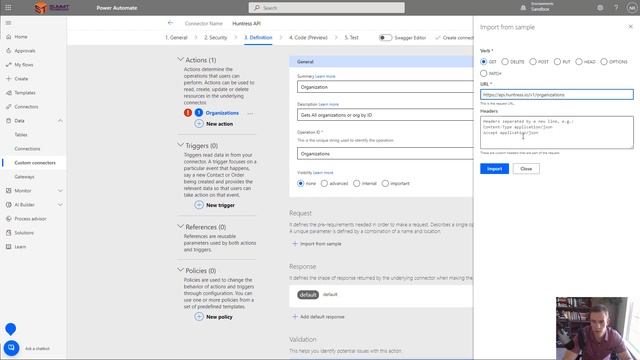Click the help question mark icon
Screen dimensions: 640x360
[616, 7]
